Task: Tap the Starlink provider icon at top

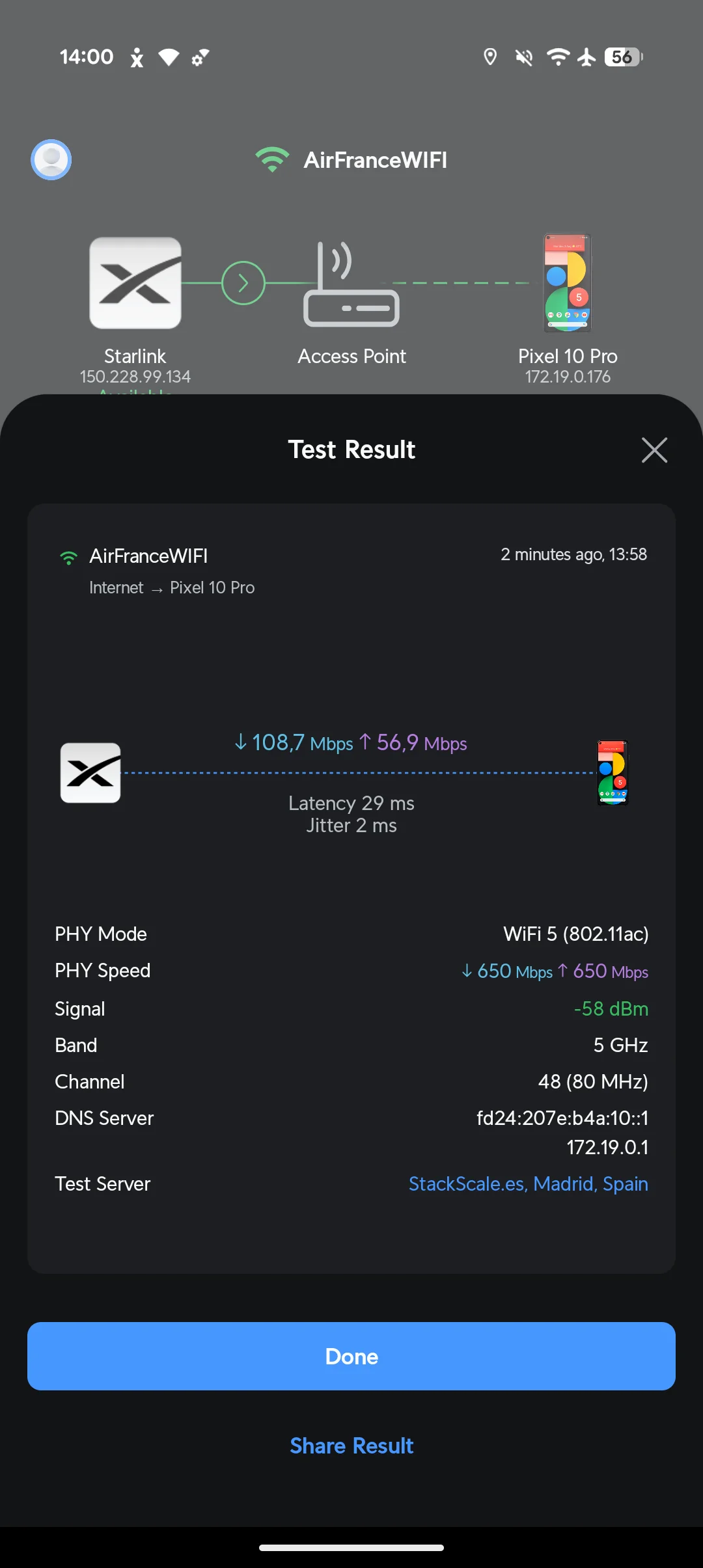Action: [135, 283]
